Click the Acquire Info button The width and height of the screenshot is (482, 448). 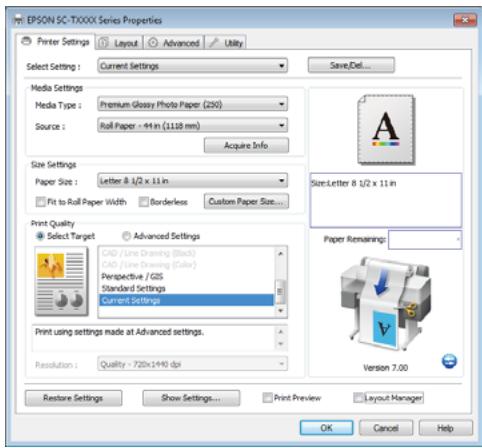tap(246, 145)
